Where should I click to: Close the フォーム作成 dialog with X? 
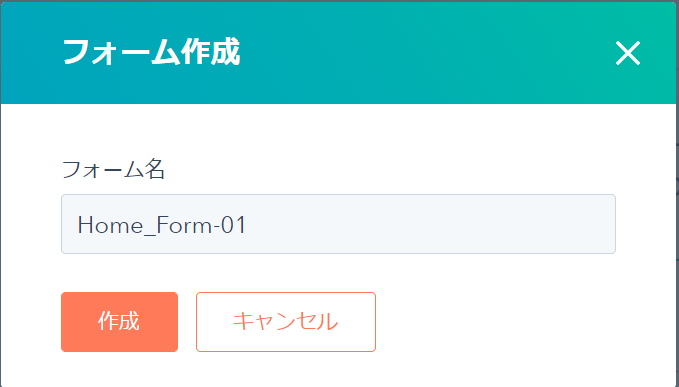[x=628, y=53]
